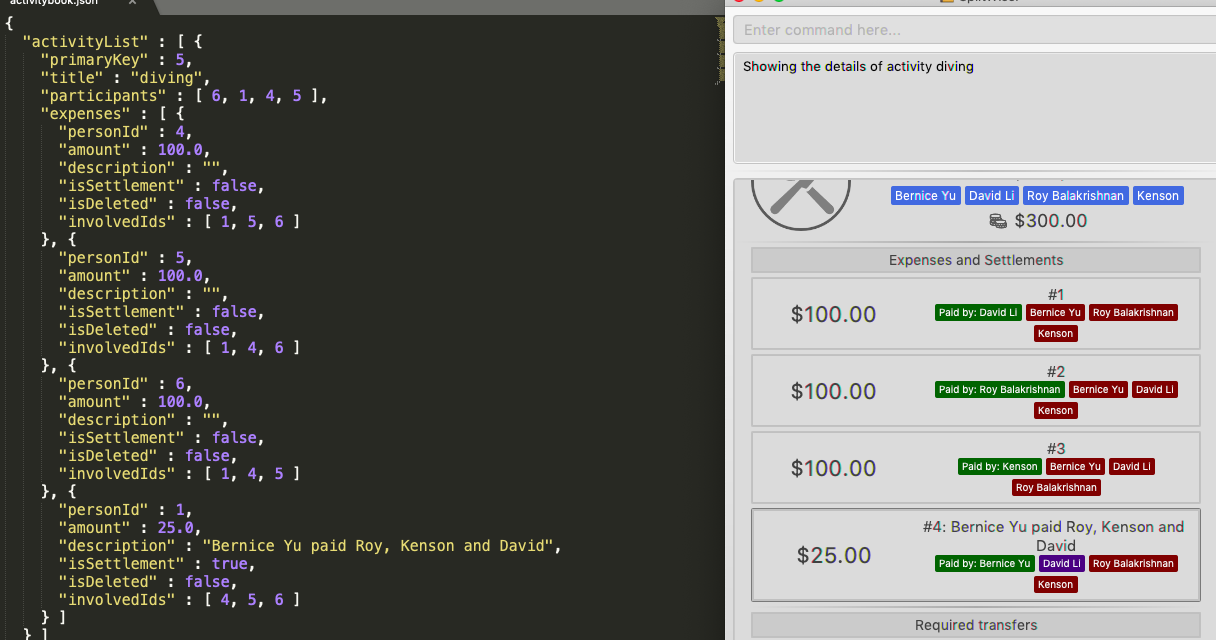Select expense card #2's $100.00 amount
The image size is (1216, 640).
(x=833, y=391)
